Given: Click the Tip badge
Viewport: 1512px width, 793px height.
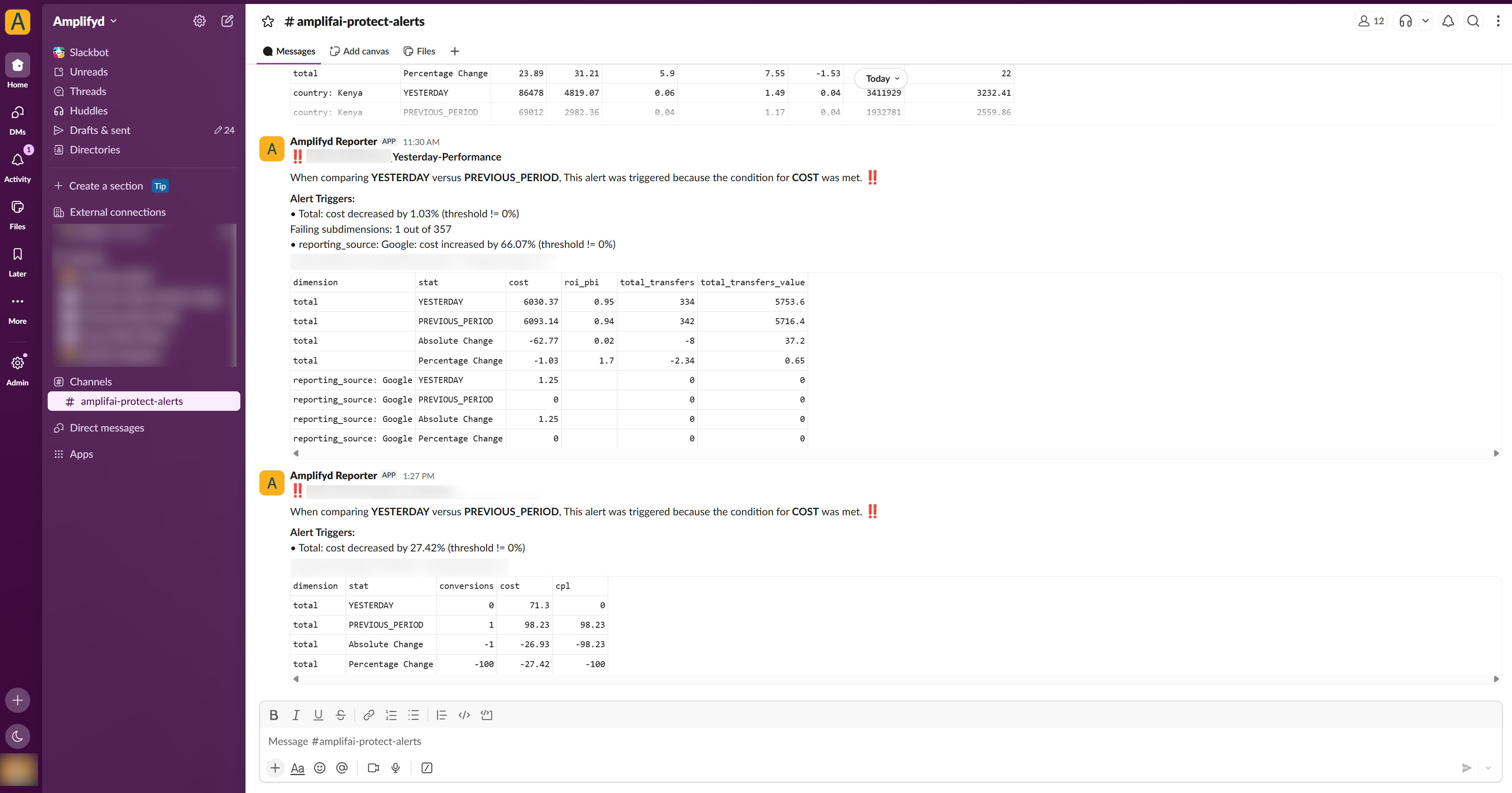Looking at the screenshot, I should pyautogui.click(x=160, y=186).
